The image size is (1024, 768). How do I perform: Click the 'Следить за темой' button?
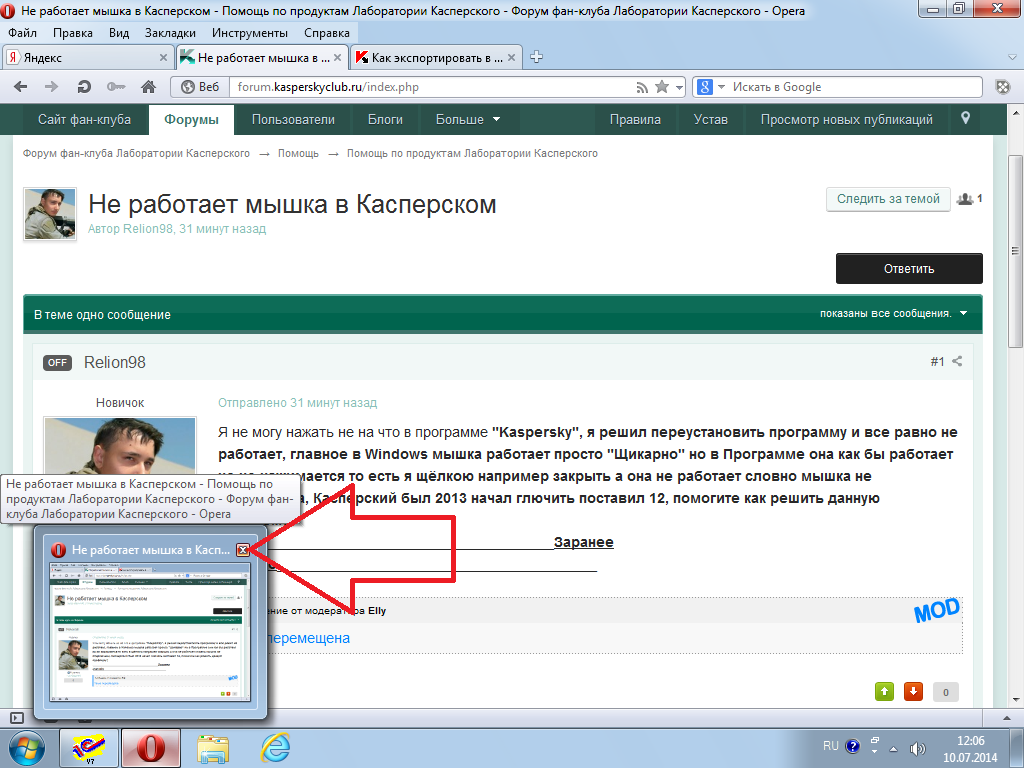pyautogui.click(x=888, y=199)
